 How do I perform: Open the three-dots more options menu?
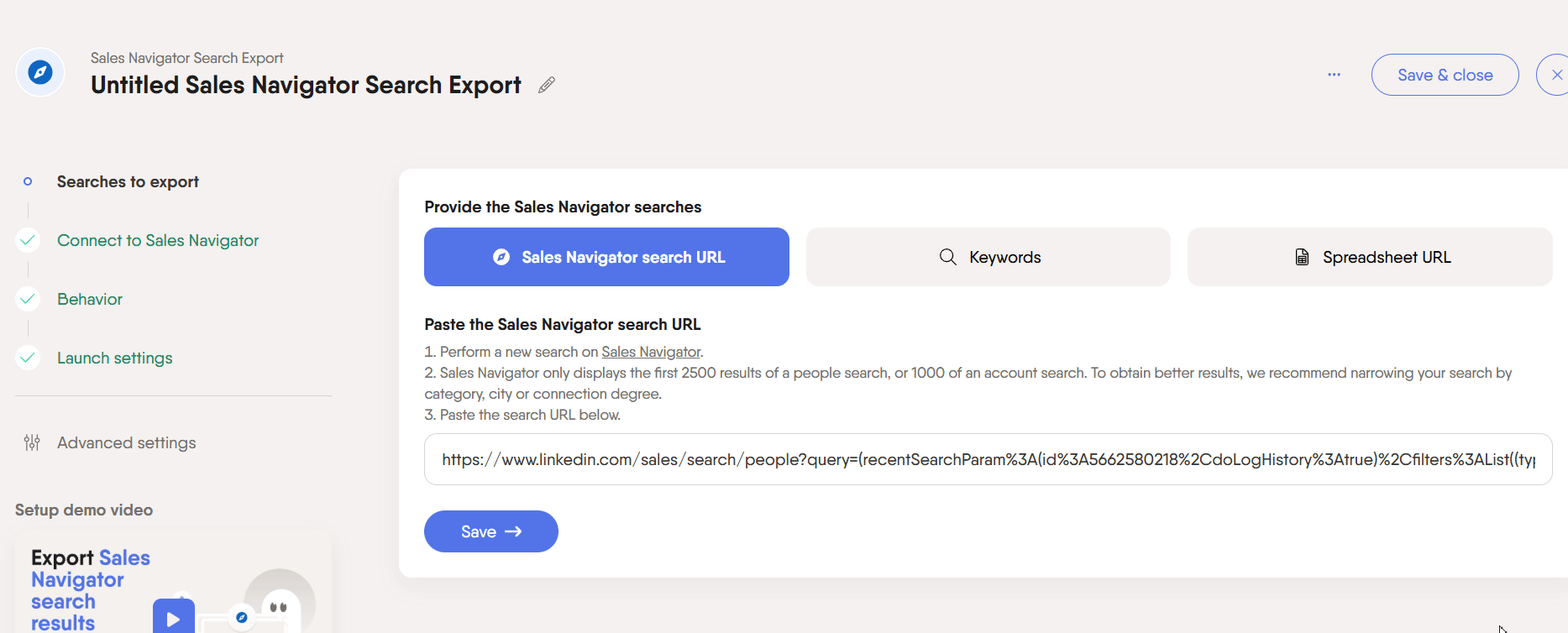[x=1334, y=75]
